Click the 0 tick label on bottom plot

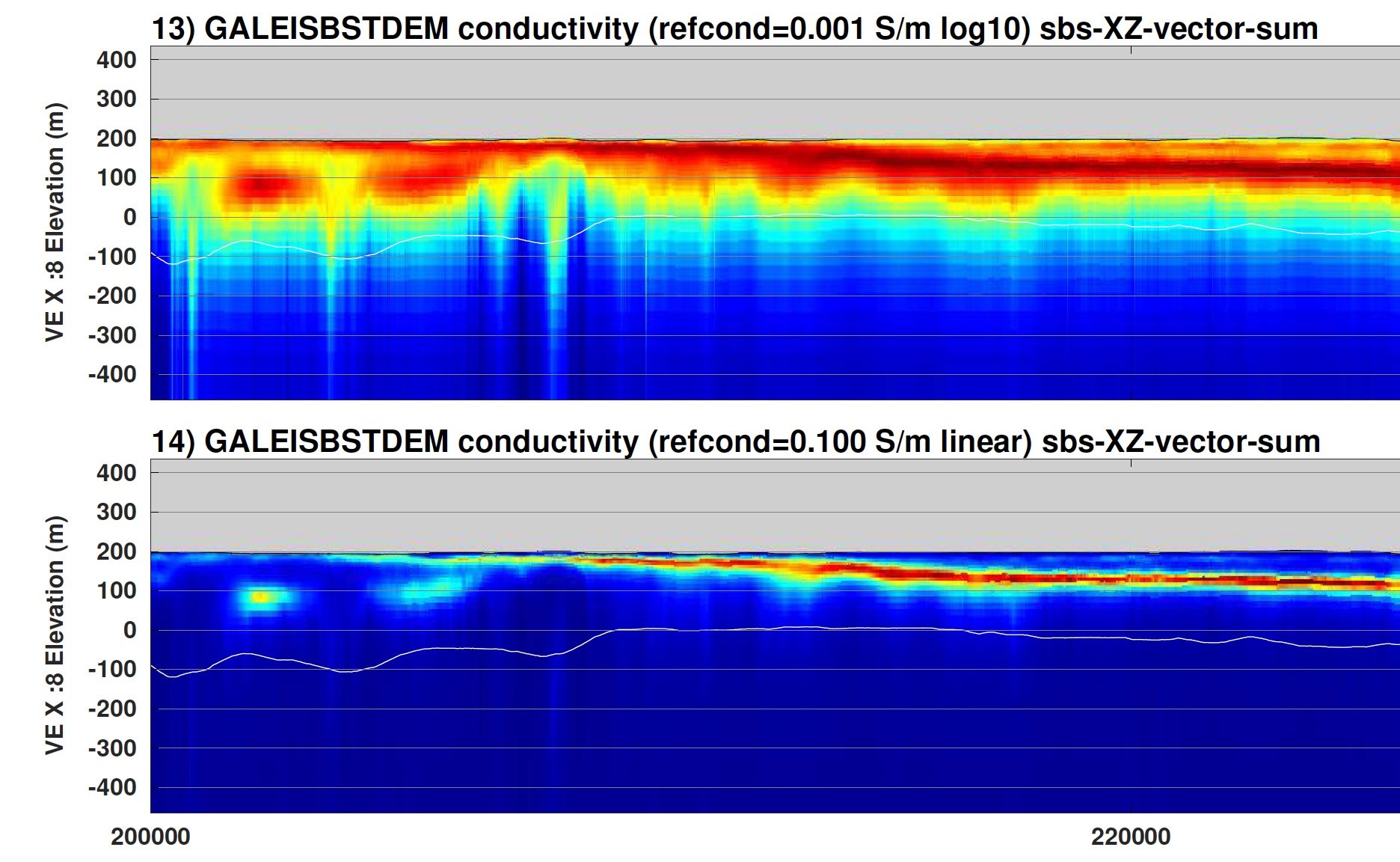pos(129,630)
